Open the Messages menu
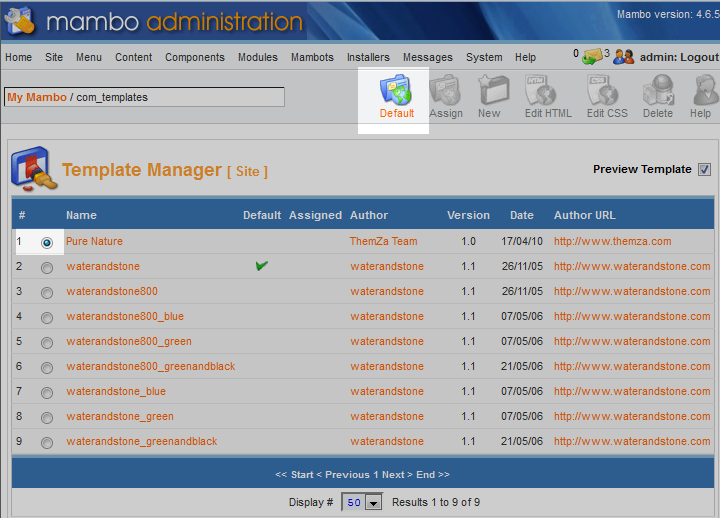This screenshot has width=720, height=518. (x=428, y=57)
